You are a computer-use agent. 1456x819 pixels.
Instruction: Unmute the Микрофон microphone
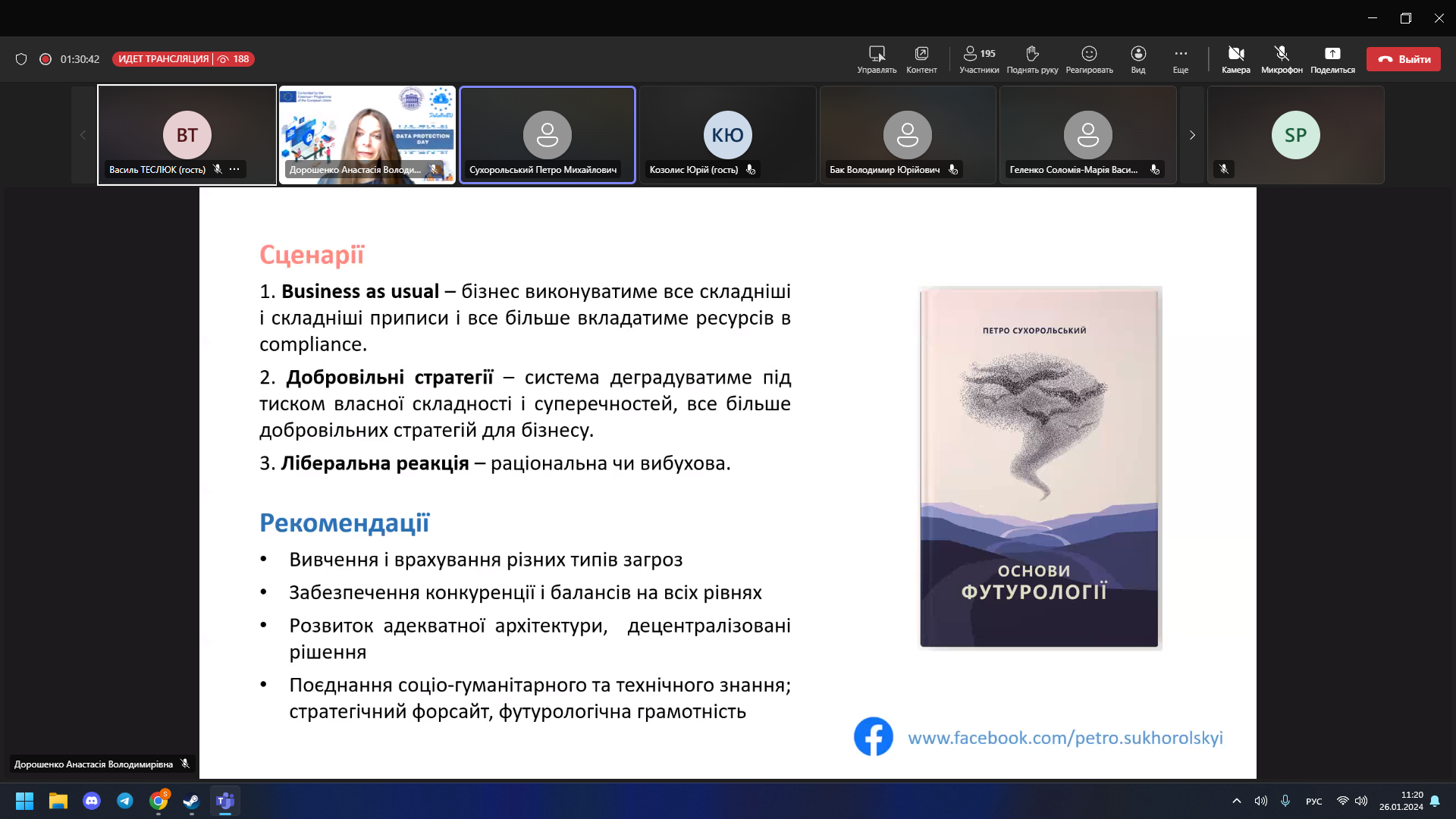pyautogui.click(x=1282, y=54)
